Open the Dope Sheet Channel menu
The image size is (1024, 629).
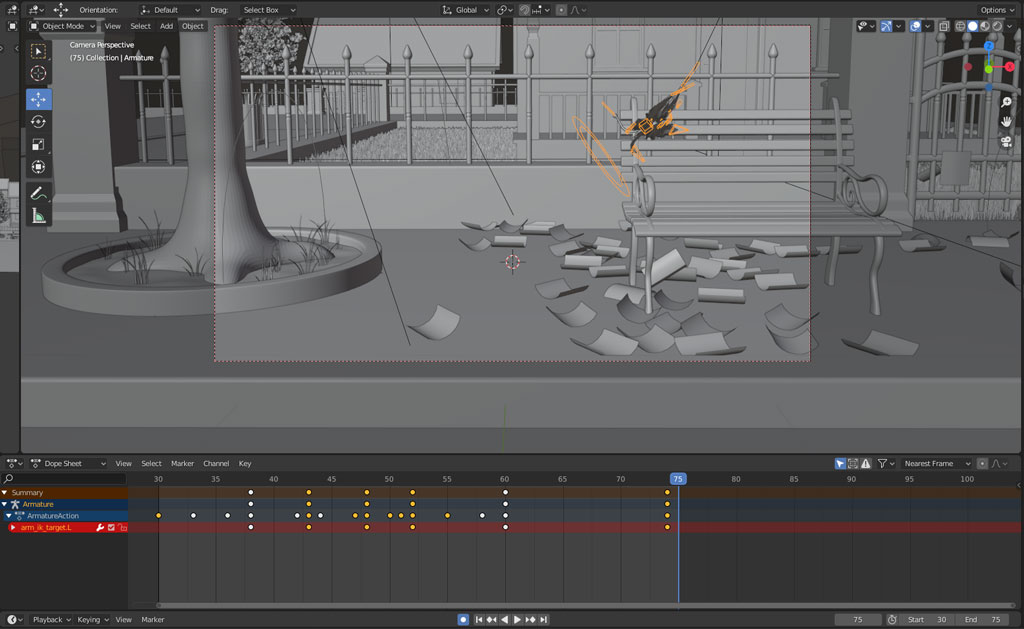[x=216, y=464]
